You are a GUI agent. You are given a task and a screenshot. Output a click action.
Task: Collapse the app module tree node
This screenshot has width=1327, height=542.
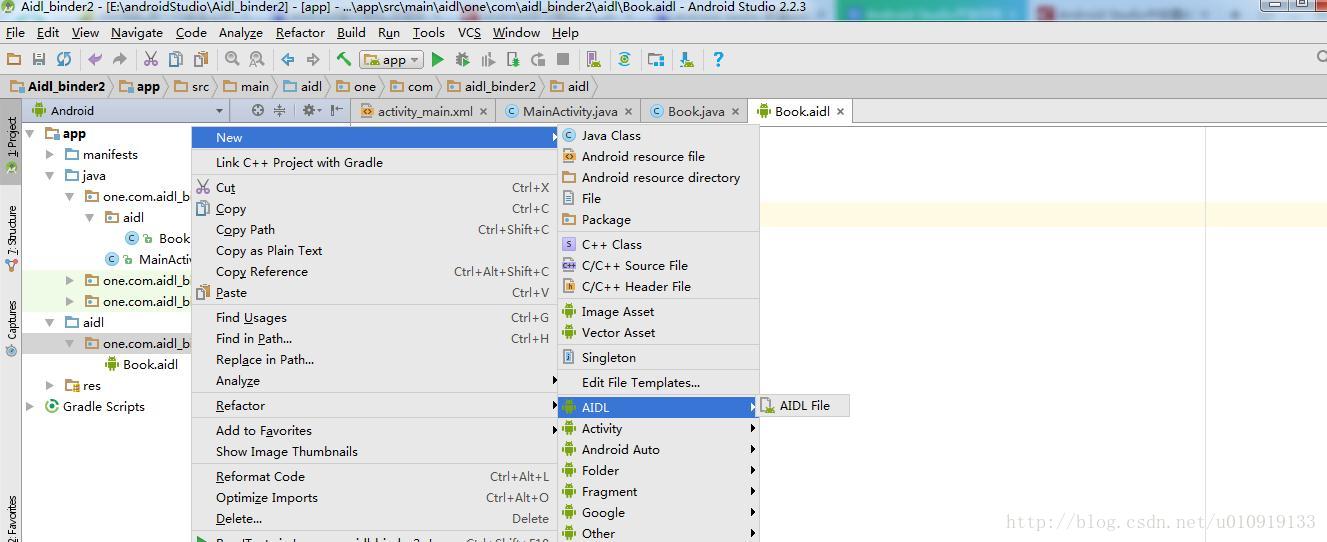[x=30, y=133]
